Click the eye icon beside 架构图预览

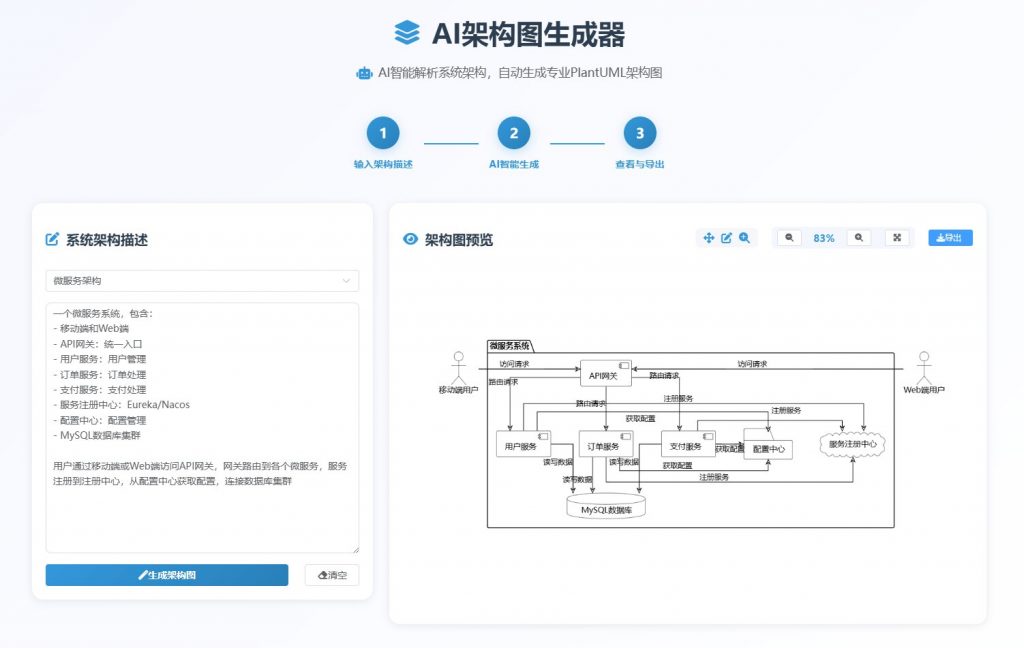click(410, 240)
